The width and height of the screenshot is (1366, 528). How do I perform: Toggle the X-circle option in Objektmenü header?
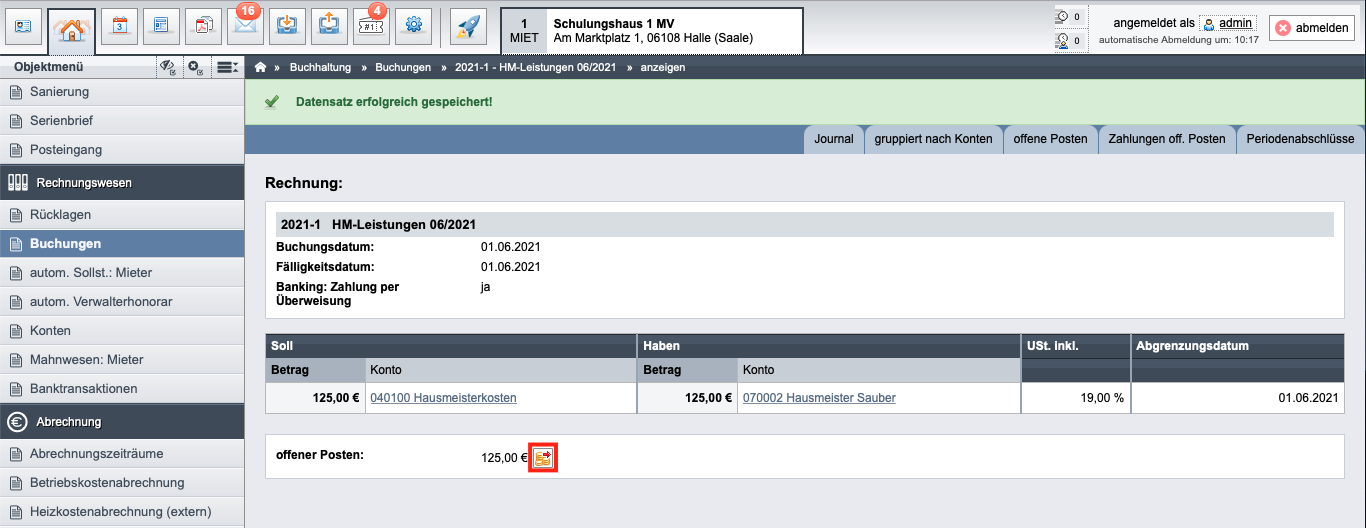(197, 68)
